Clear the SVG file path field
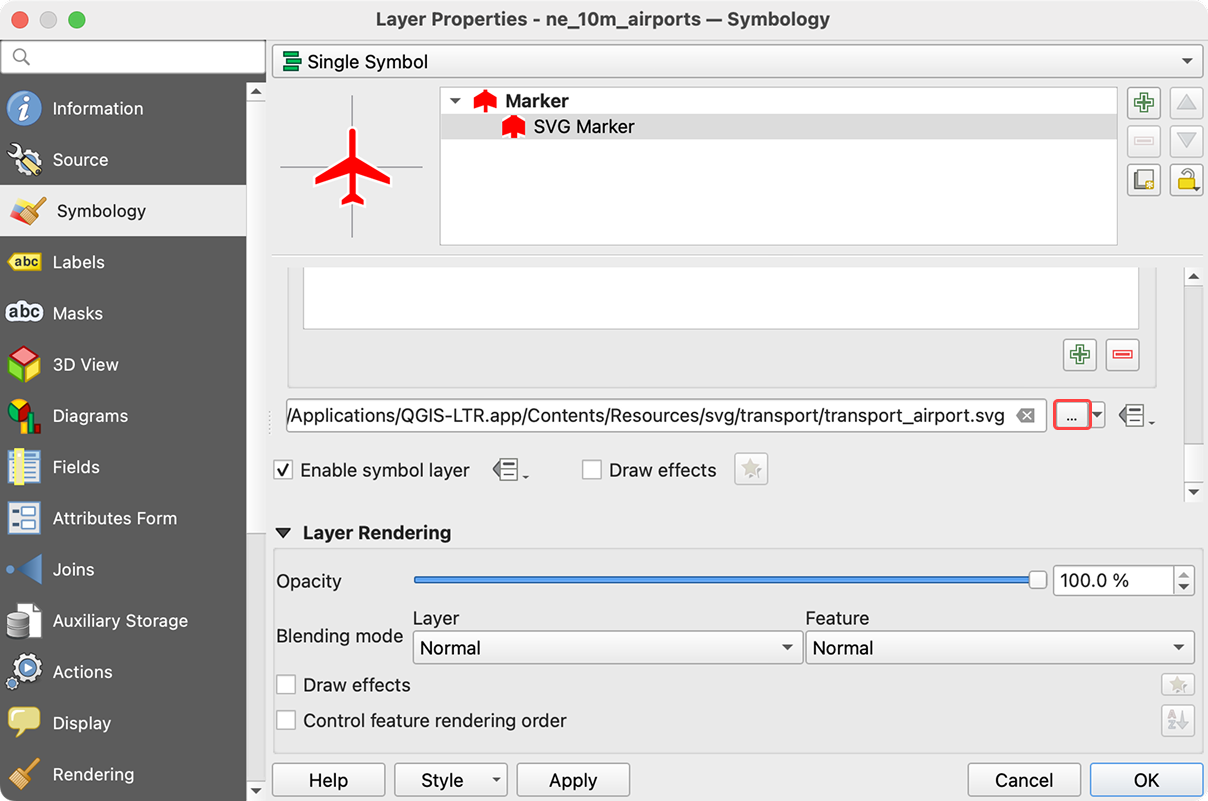 click(x=1025, y=416)
